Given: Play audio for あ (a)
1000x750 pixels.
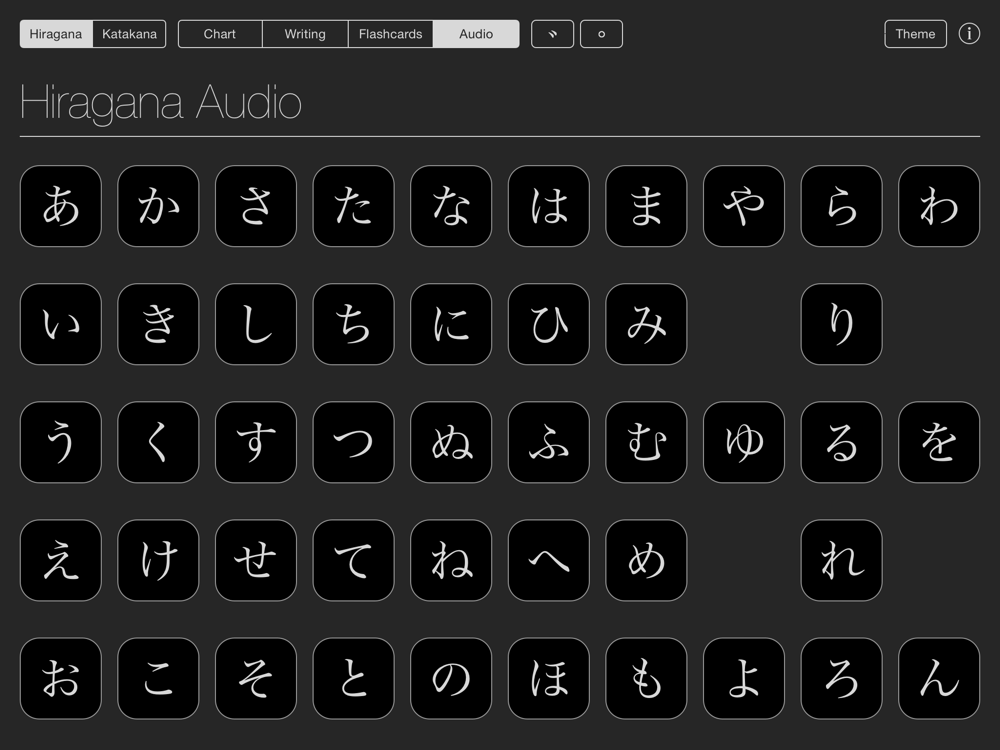Looking at the screenshot, I should coord(61,206).
